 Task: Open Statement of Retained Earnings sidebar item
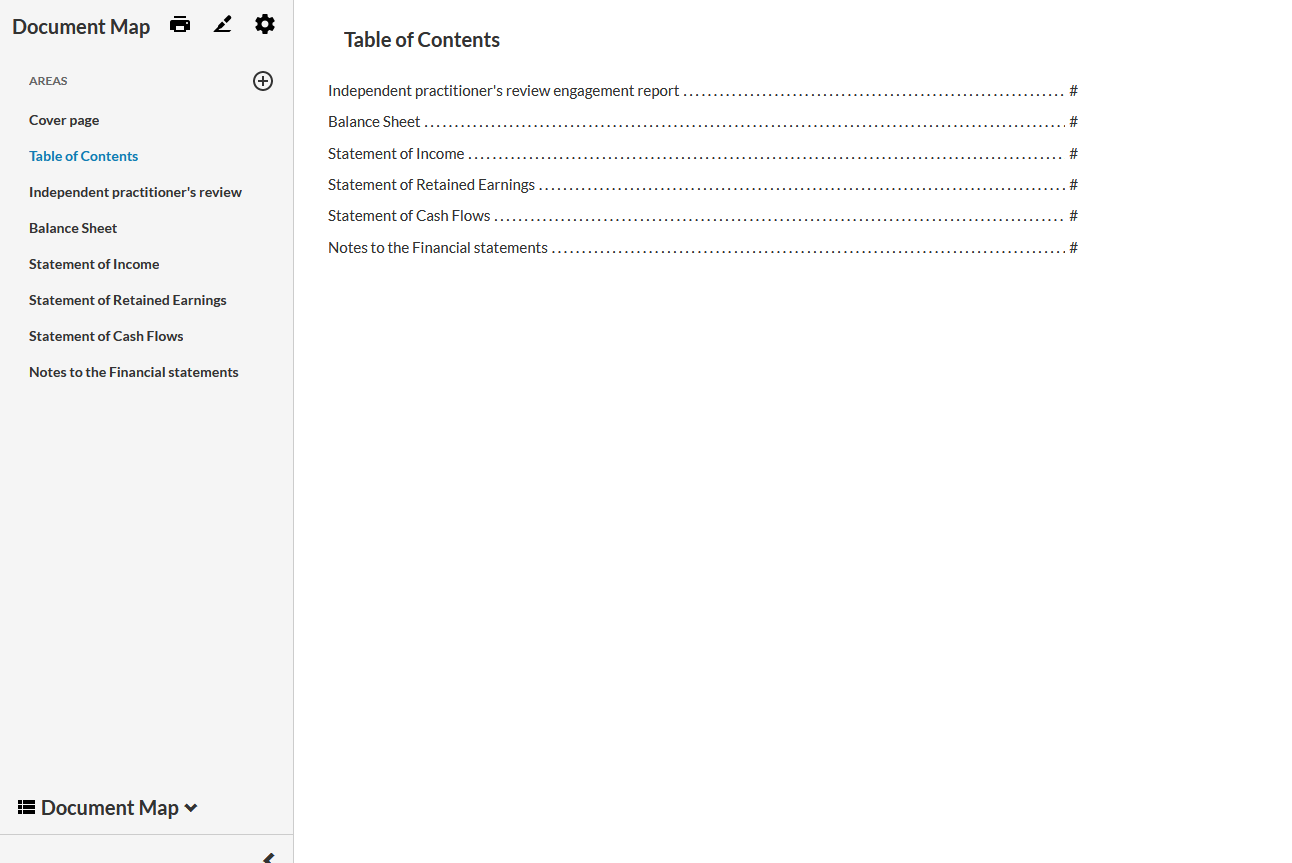pyautogui.click(x=127, y=300)
